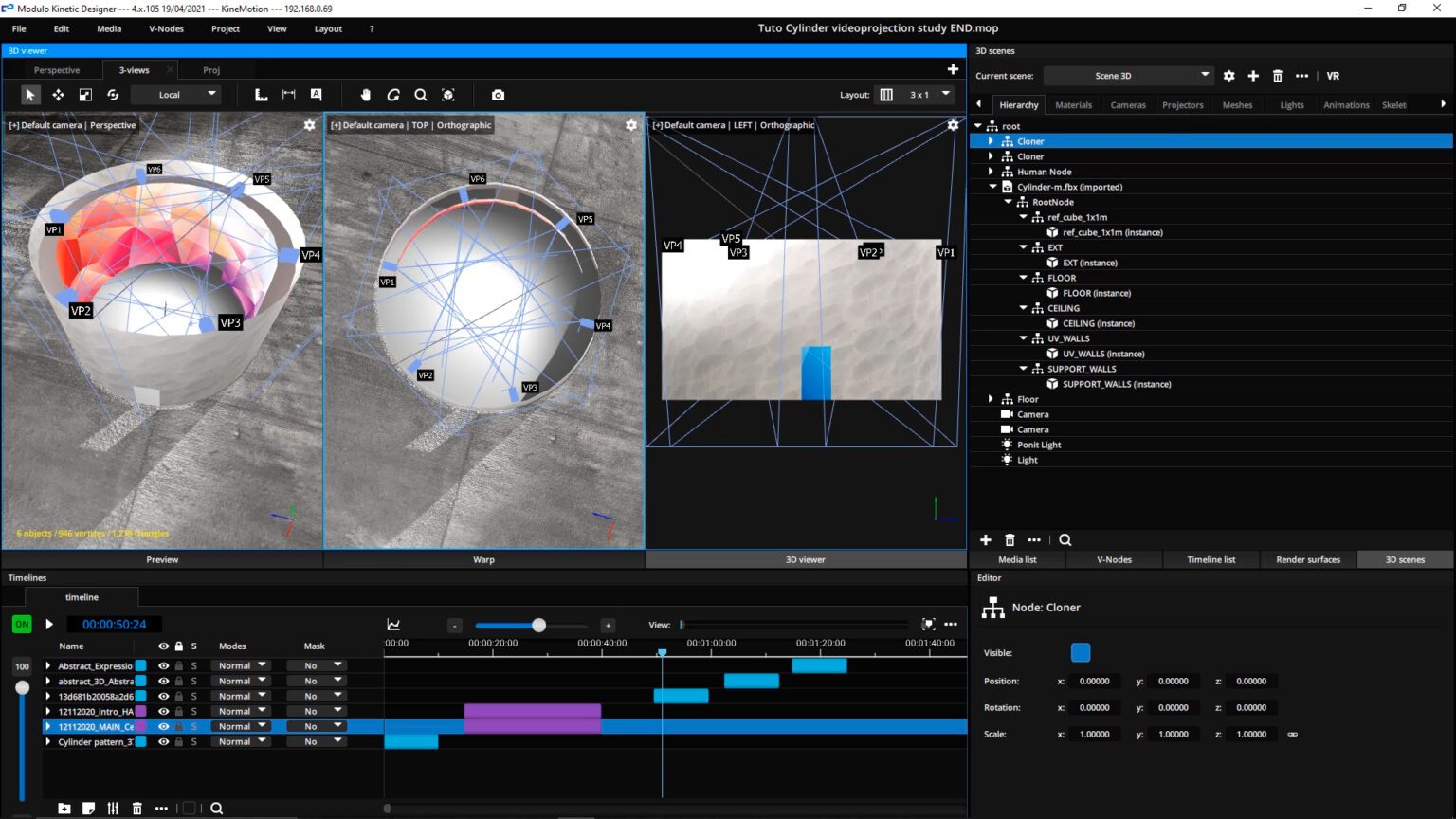Take a screenshot with the camera icon
Viewport: 1456px width, 819px height.
pos(498,94)
